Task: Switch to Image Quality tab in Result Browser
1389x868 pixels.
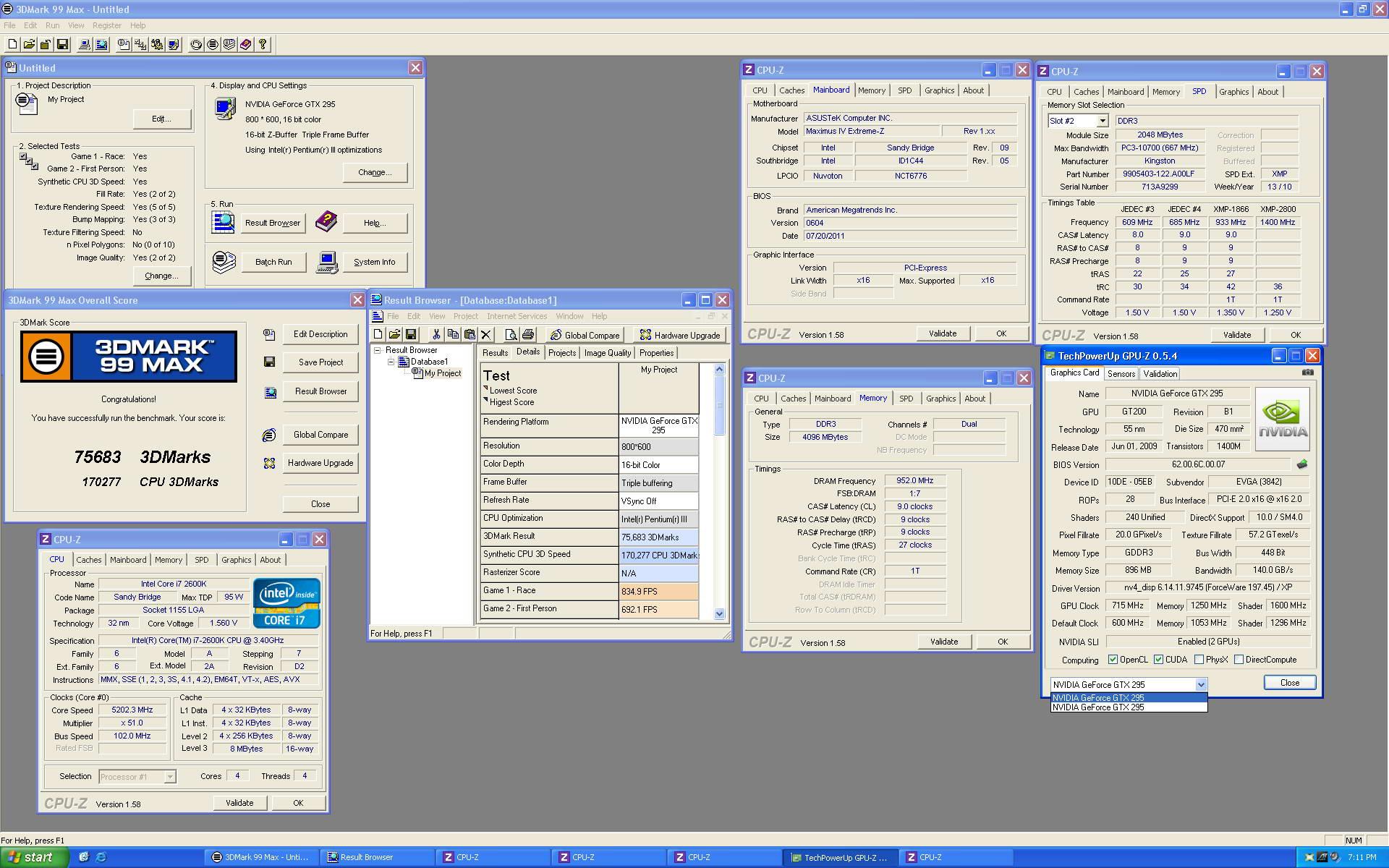Action: coord(608,353)
